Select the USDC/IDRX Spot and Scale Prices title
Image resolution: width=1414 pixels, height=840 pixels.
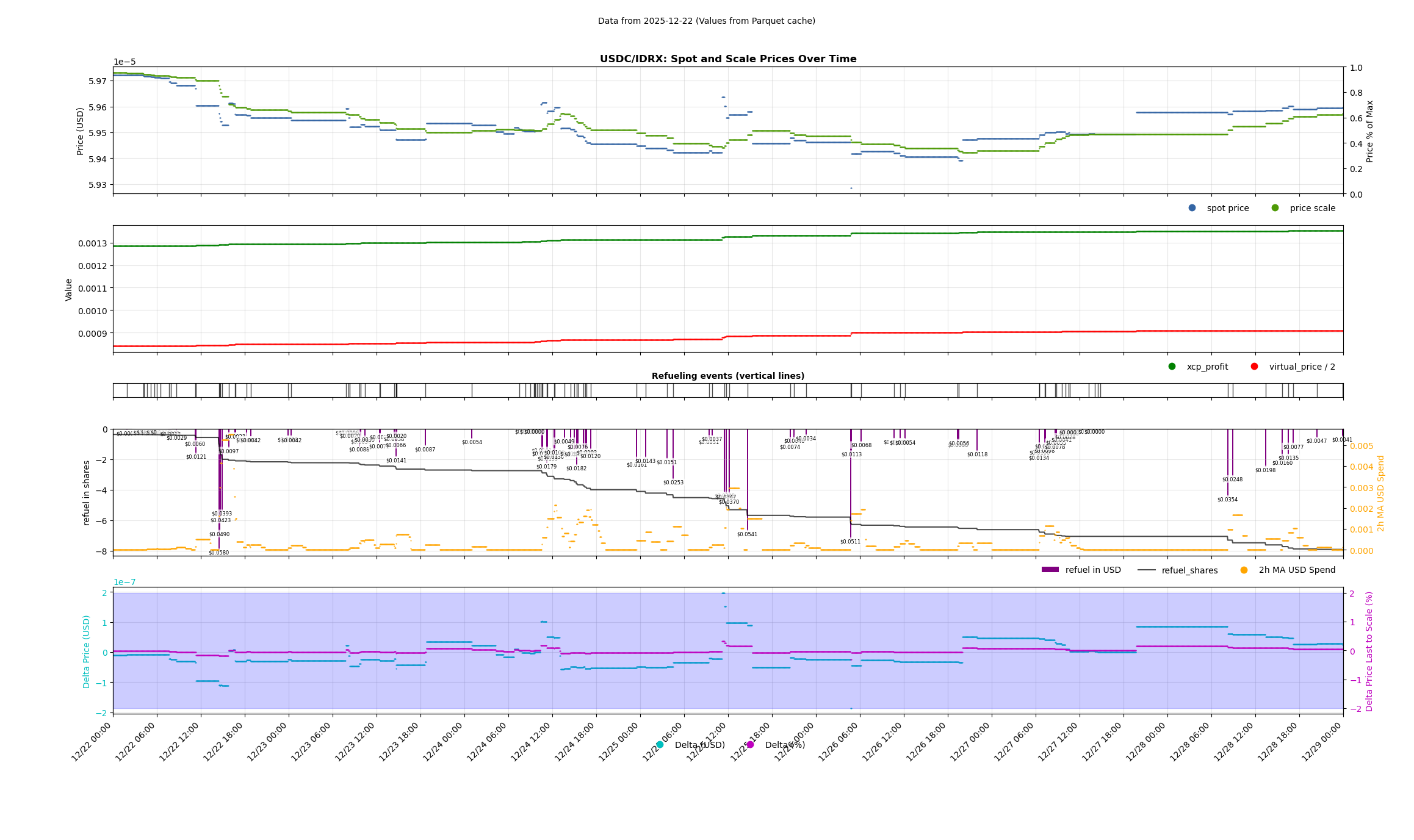coord(727,59)
